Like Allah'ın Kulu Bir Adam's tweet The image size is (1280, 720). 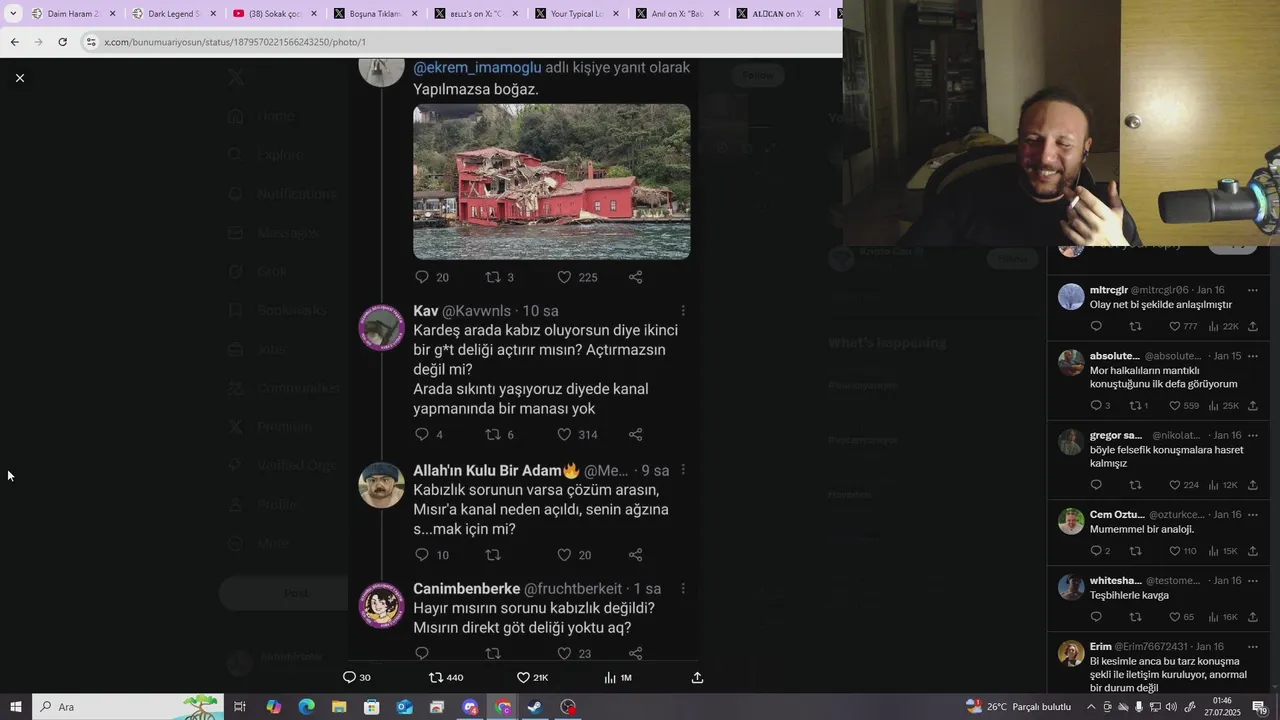click(564, 554)
